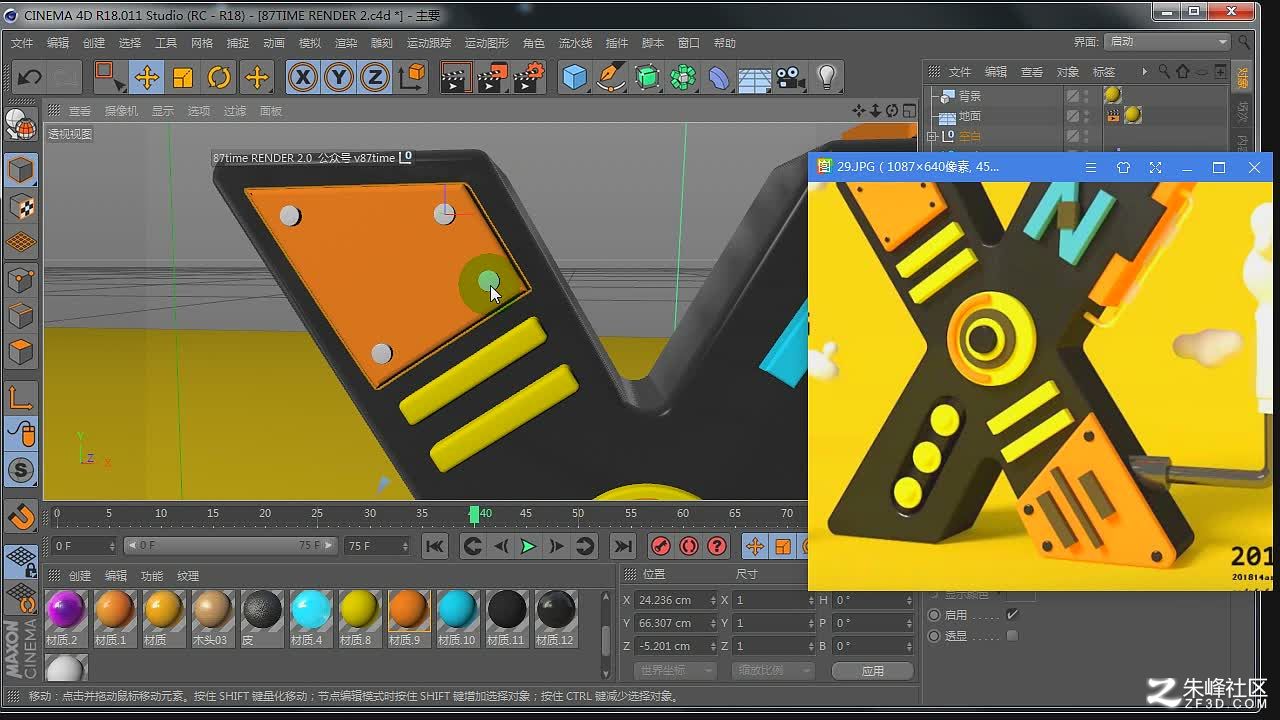This screenshot has height=720, width=1280.
Task: Render to Picture Viewer
Action: [x=491, y=77]
